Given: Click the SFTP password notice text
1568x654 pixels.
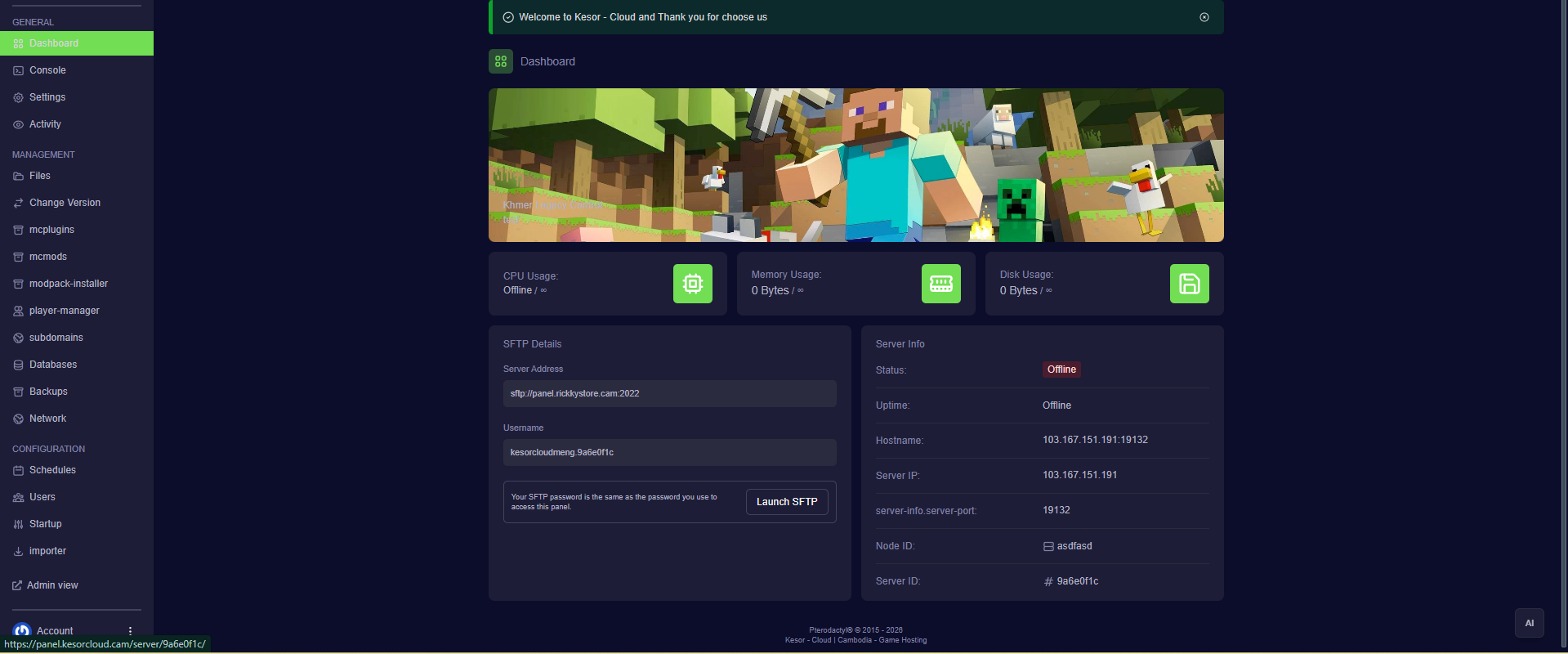Looking at the screenshot, I should pos(614,502).
